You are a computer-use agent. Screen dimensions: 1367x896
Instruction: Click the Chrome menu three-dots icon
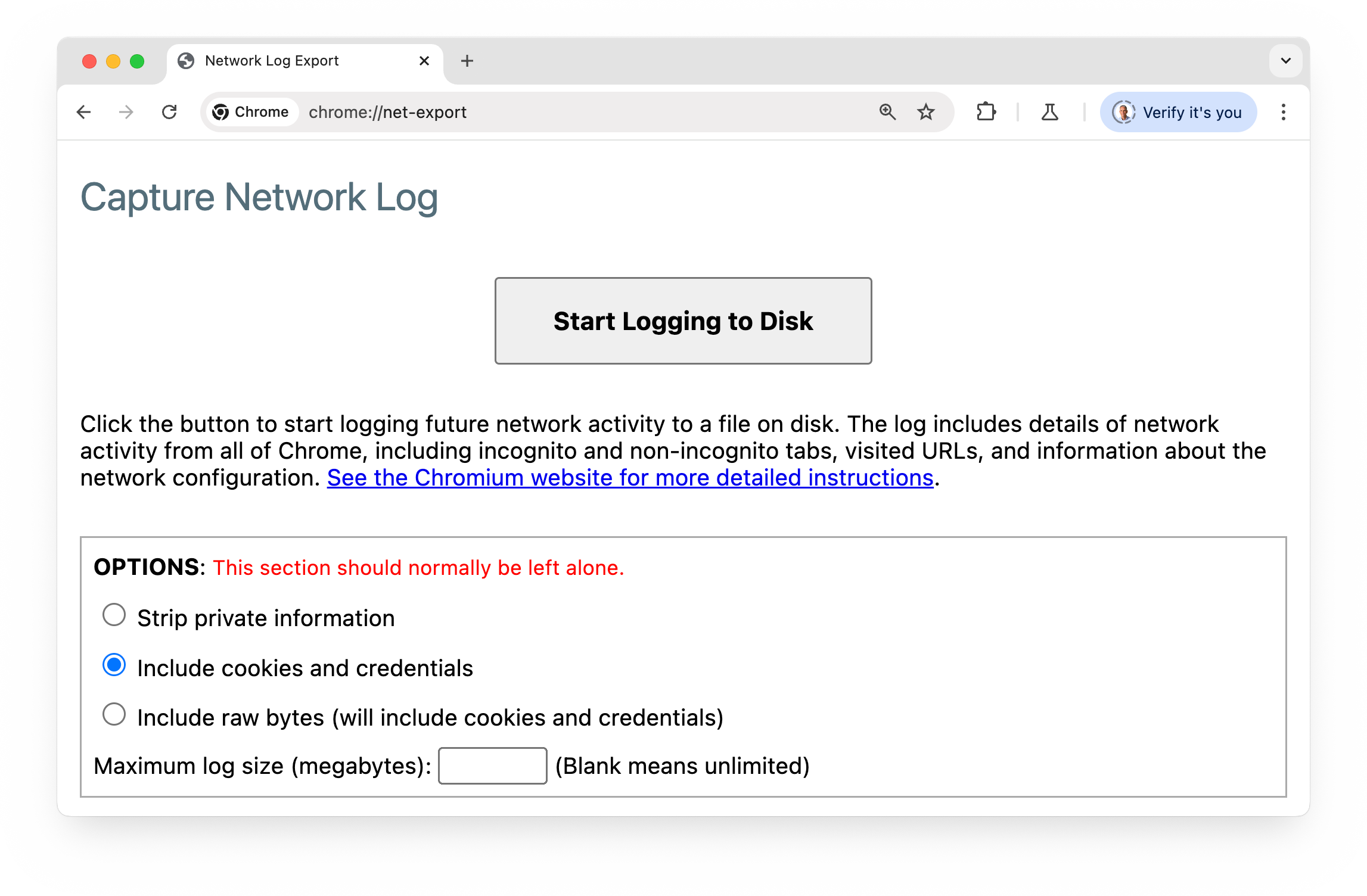[x=1282, y=111]
